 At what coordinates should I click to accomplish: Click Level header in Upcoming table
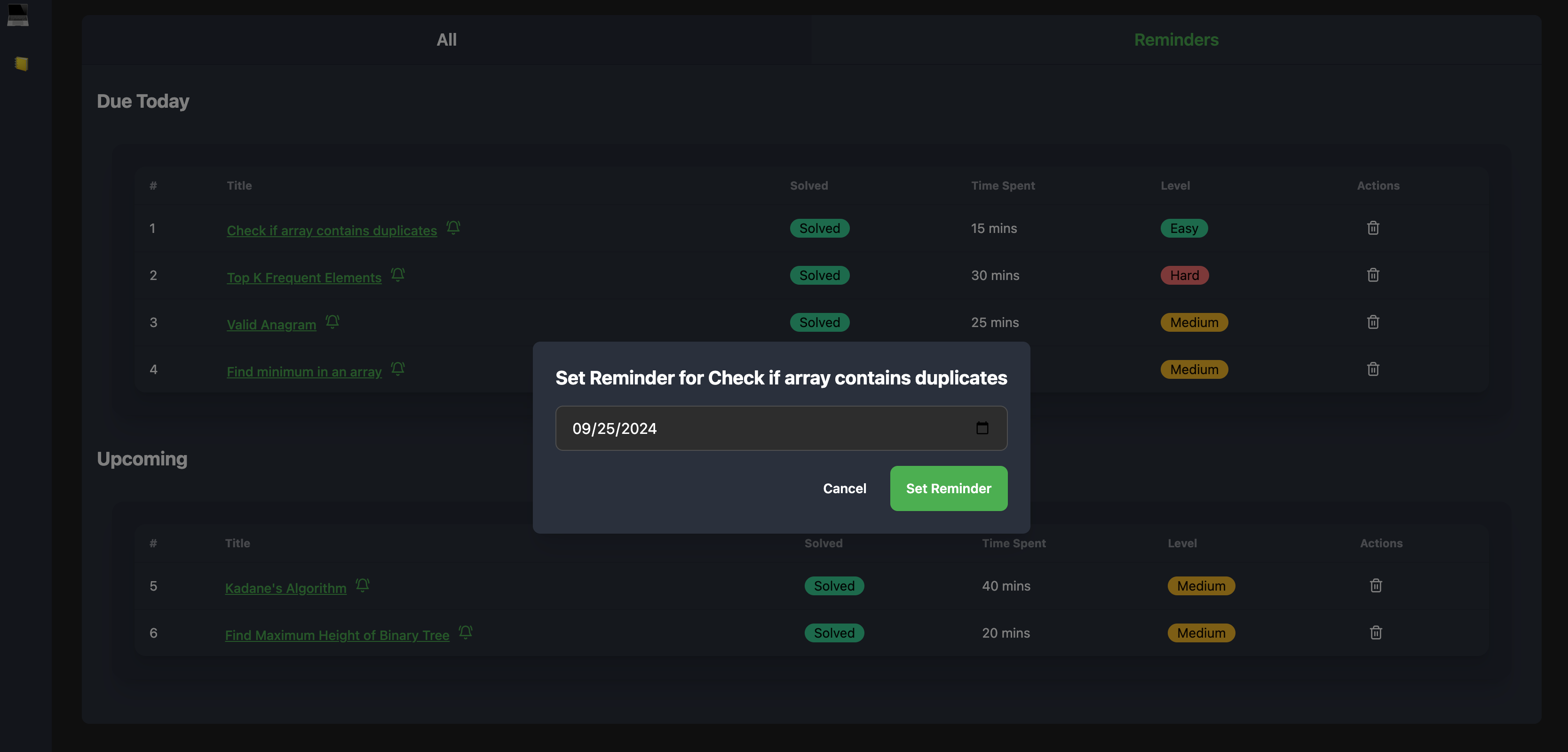pos(1182,543)
